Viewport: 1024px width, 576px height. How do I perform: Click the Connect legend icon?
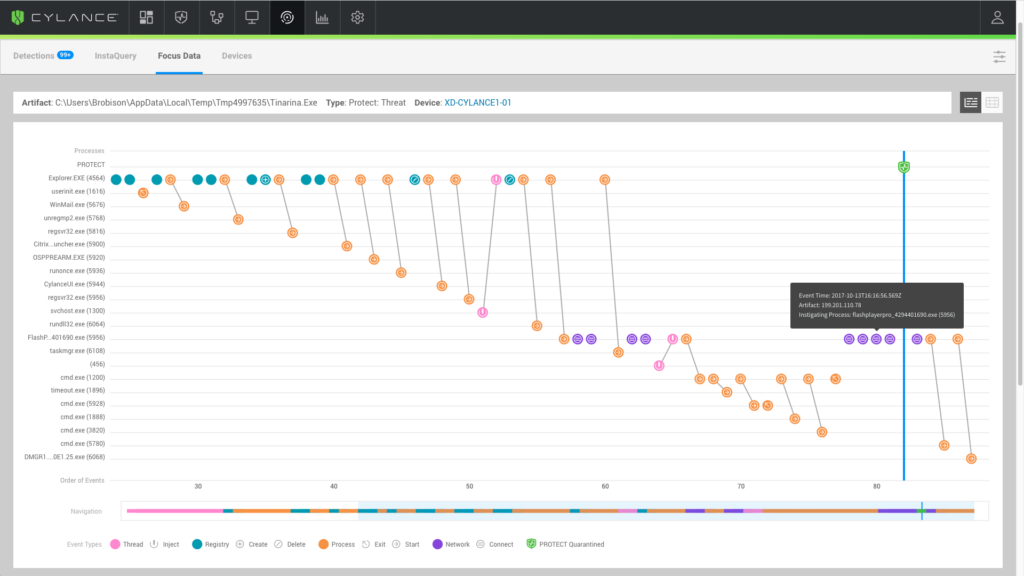click(481, 544)
